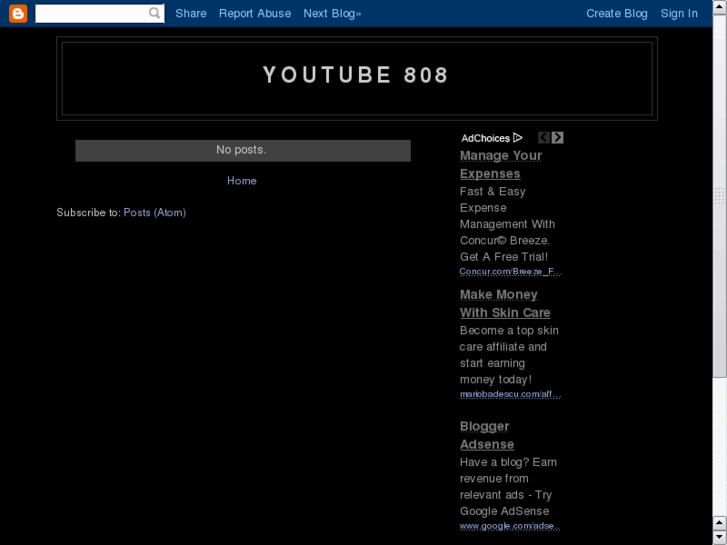Viewport: 727px width, 545px height.
Task: Click the 'Subscribe to:' label
Action: click(89, 212)
